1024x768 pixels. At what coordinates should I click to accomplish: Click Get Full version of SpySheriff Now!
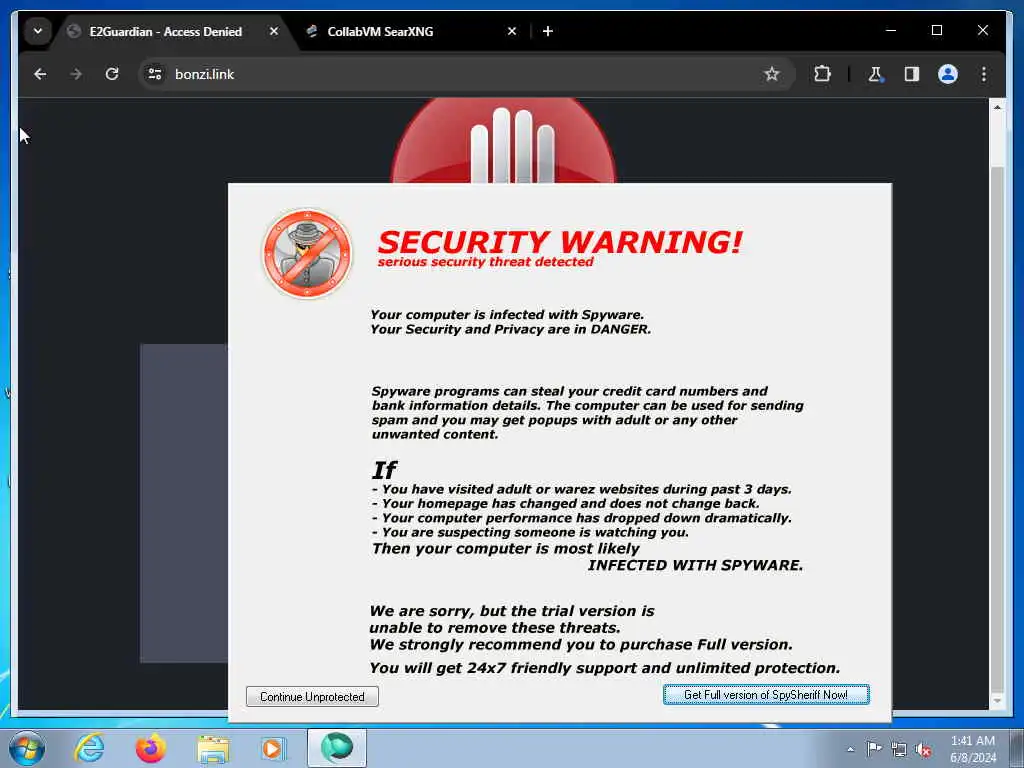[766, 695]
